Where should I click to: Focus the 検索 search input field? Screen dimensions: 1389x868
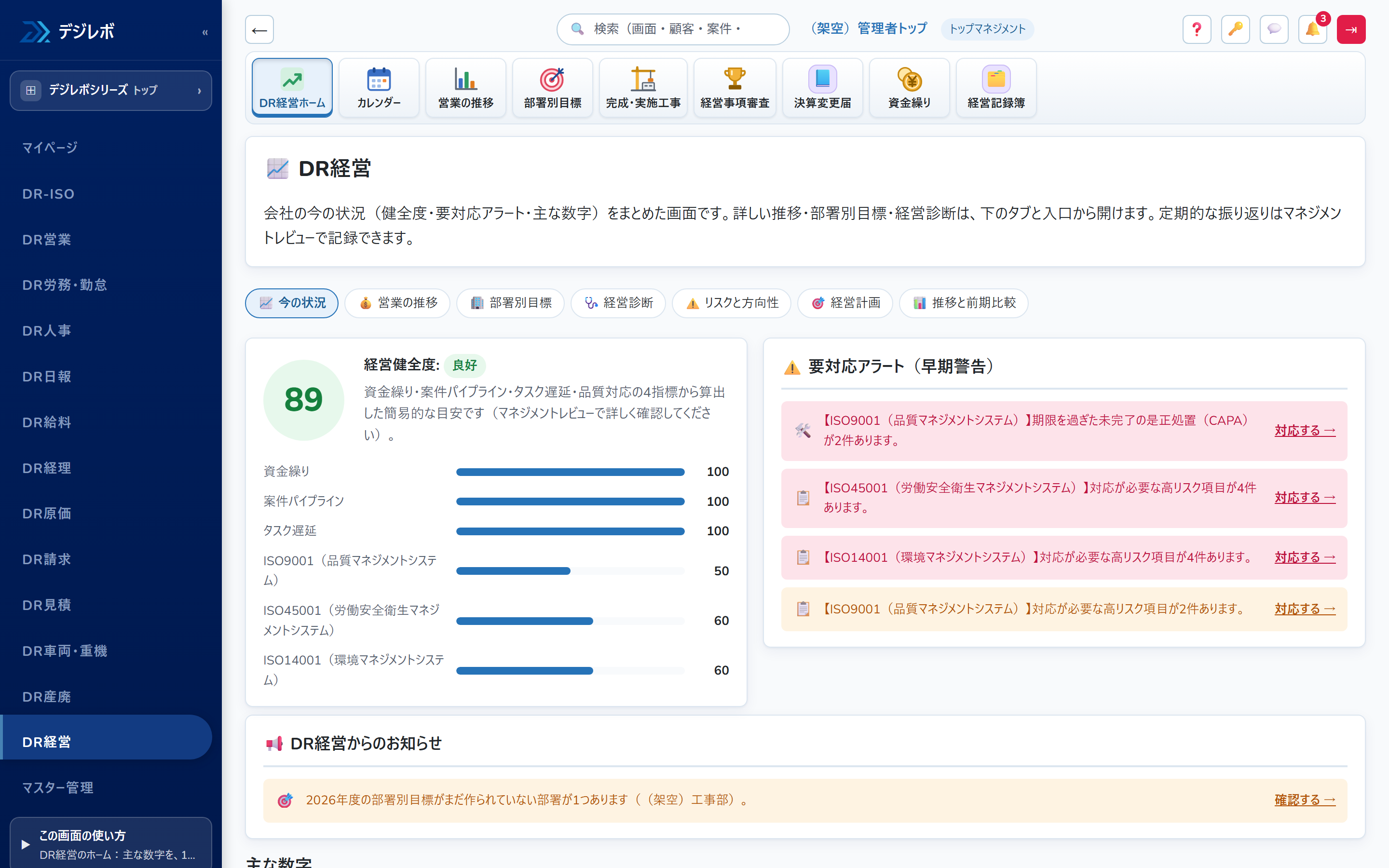pos(673,29)
